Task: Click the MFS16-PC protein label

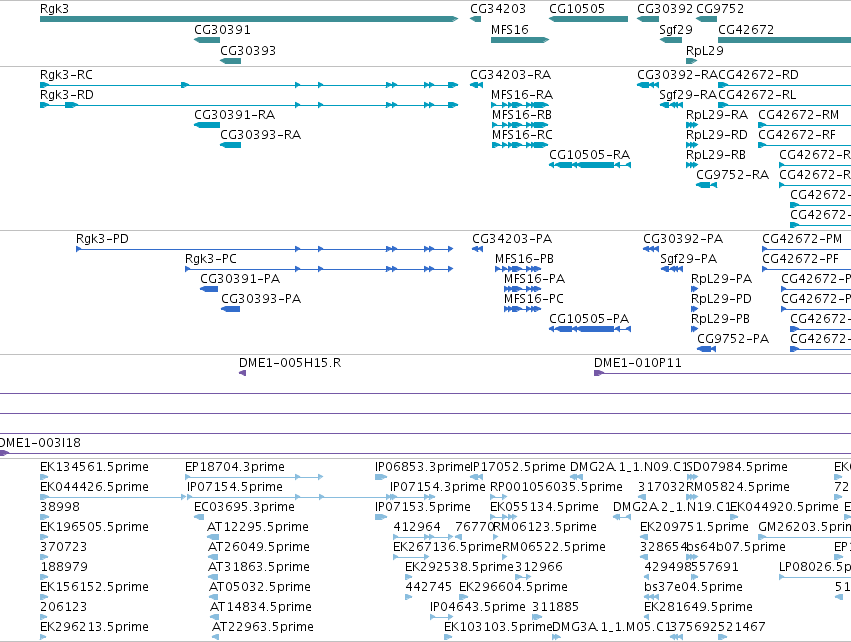Action: [534, 300]
